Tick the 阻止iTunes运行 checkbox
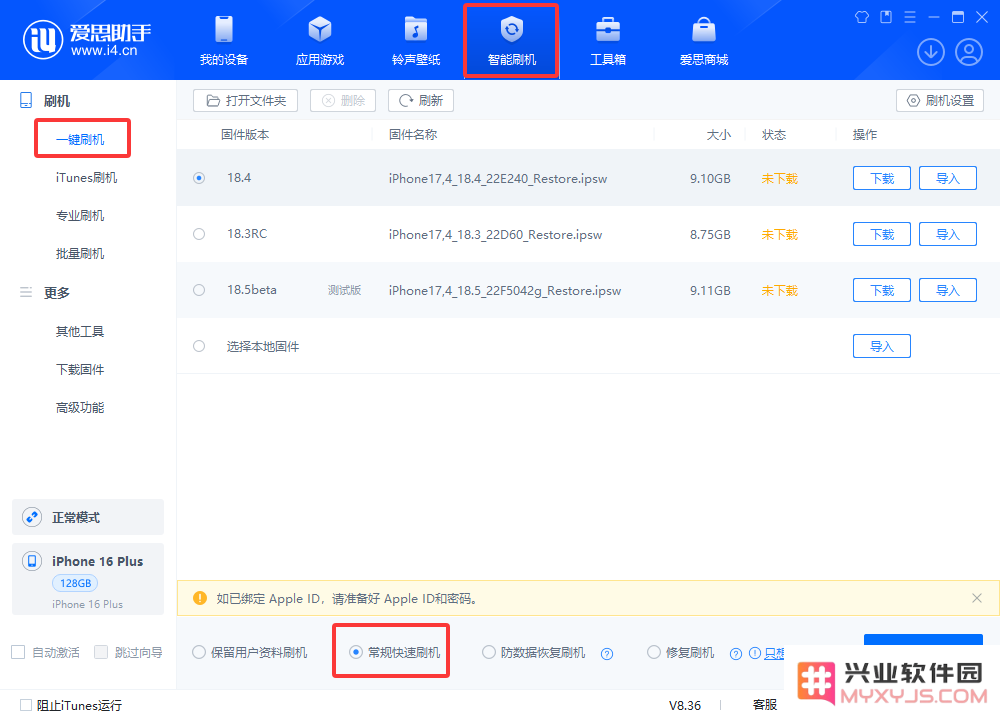Image resolution: width=1000 pixels, height=720 pixels. tap(26, 705)
